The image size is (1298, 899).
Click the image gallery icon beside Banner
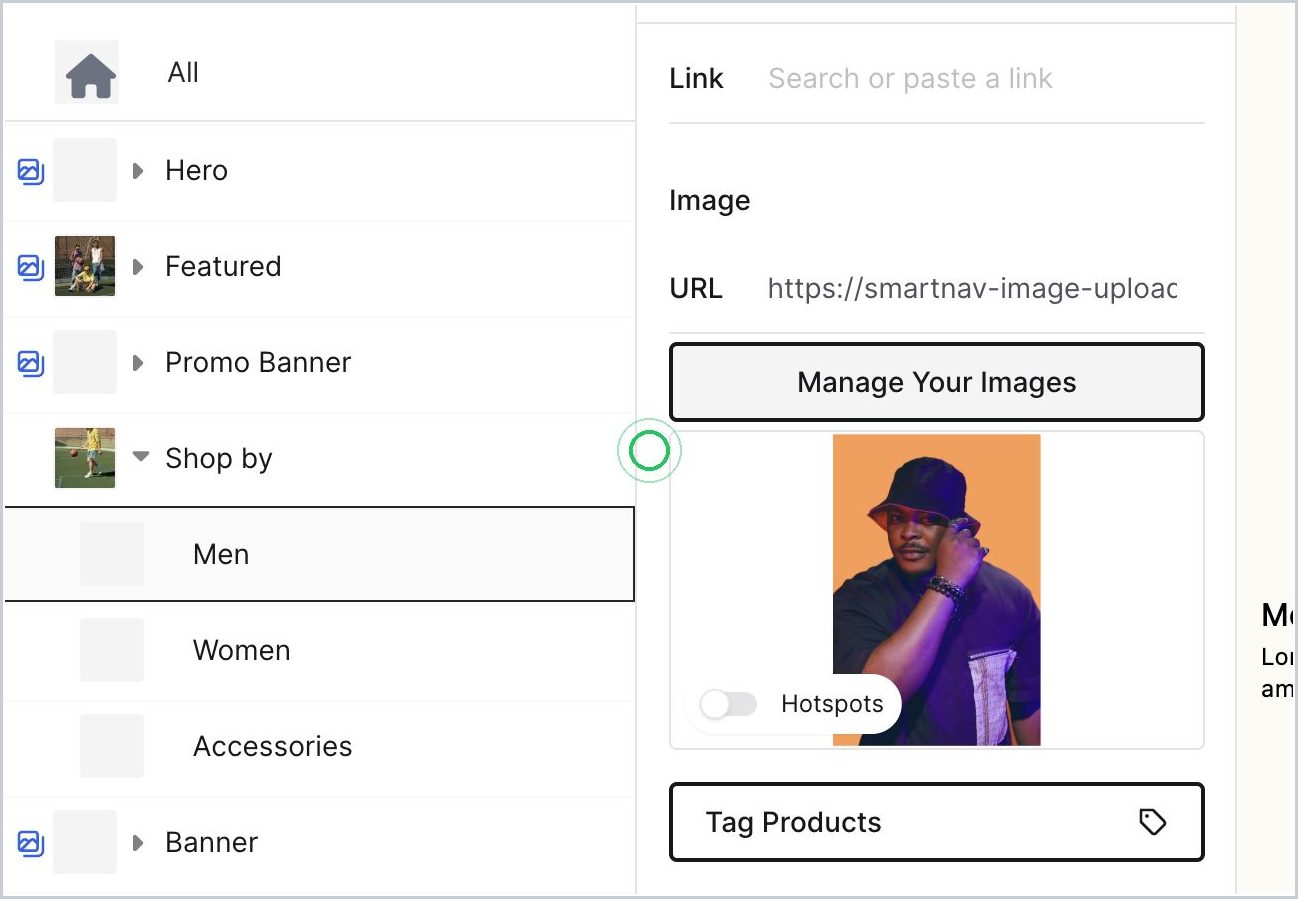[31, 843]
